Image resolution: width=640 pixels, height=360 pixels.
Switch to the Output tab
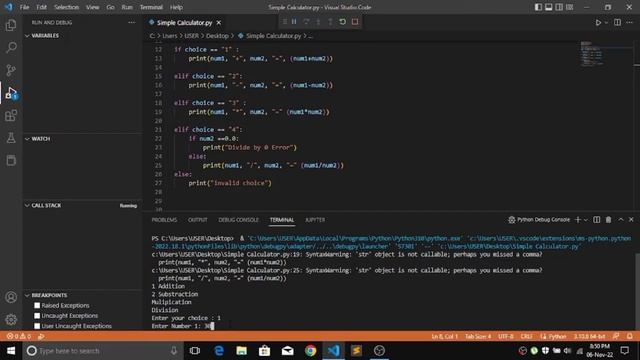[198, 220]
